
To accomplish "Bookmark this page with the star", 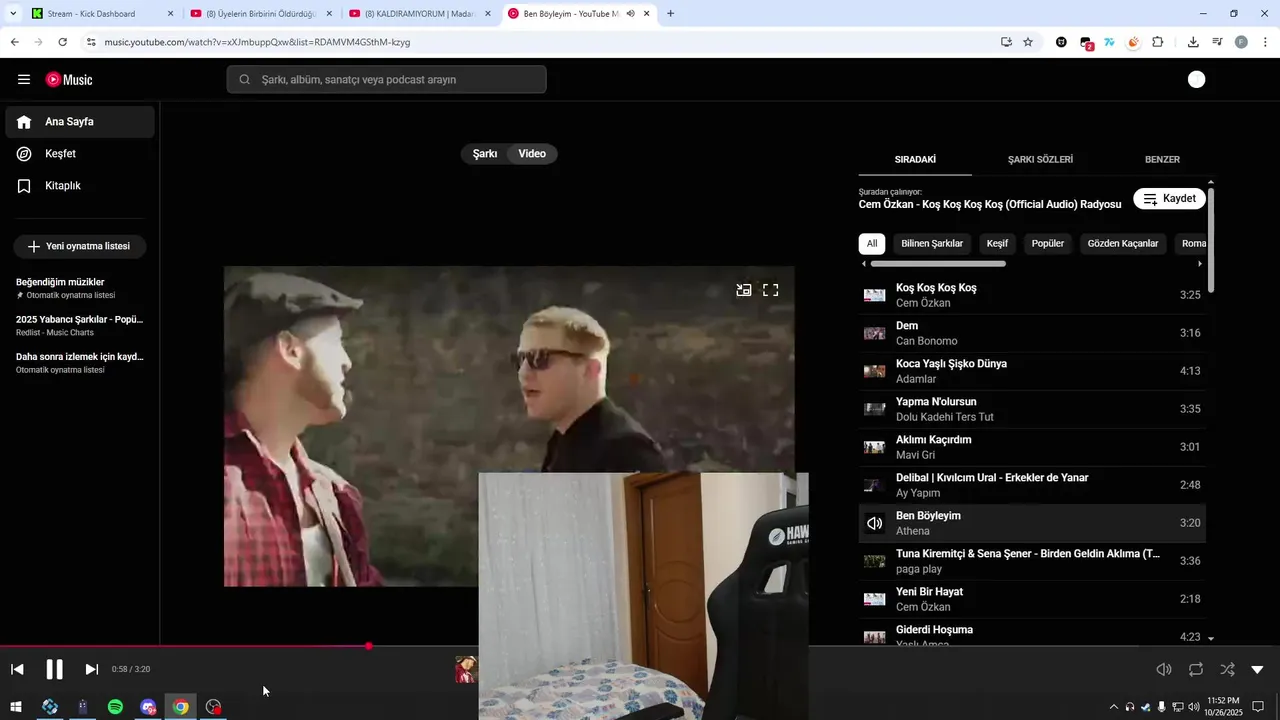I will (1028, 42).
